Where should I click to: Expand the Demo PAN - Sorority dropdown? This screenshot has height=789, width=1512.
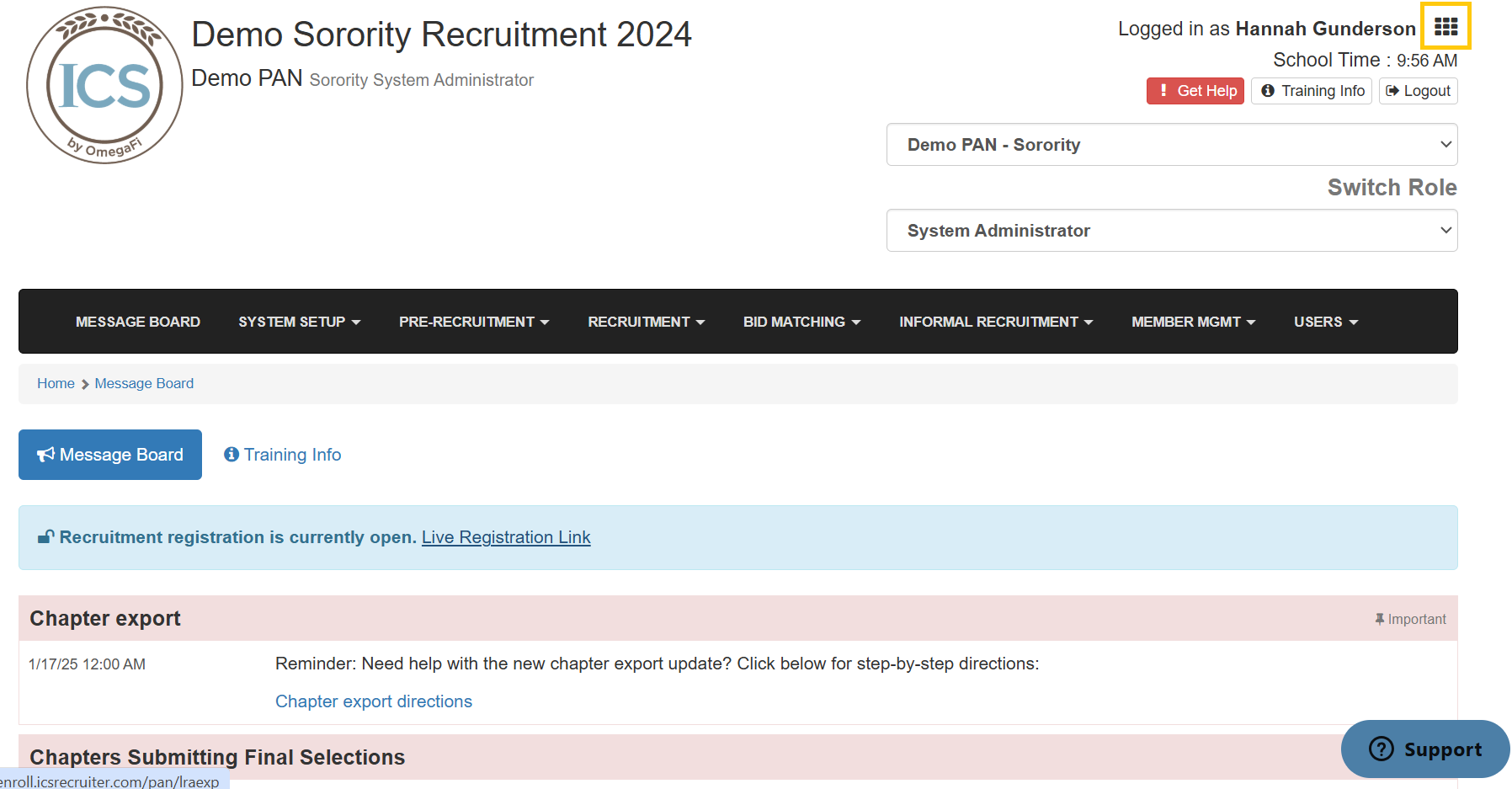(1171, 145)
